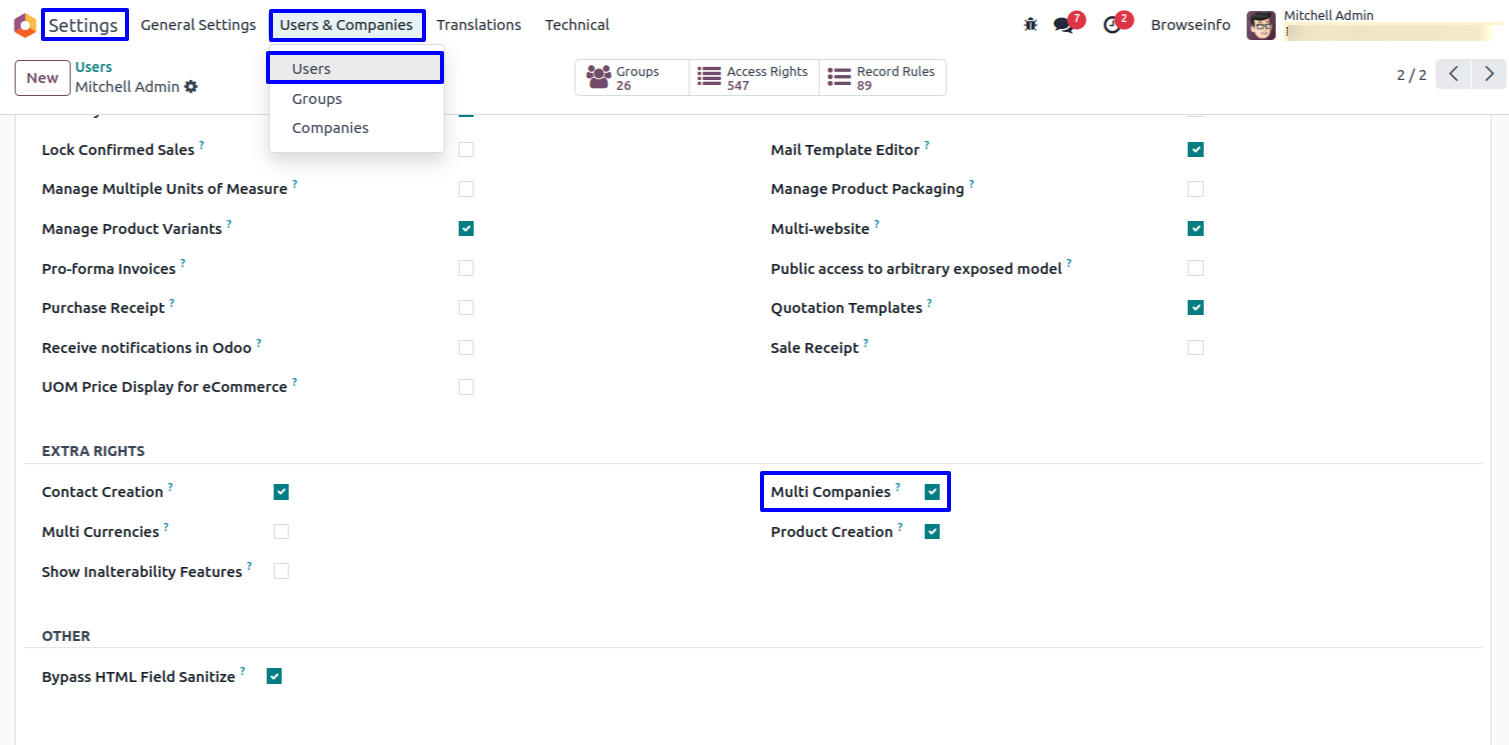Open the Odoo home apps icon
The height and width of the screenshot is (745, 1509).
pos(24,25)
